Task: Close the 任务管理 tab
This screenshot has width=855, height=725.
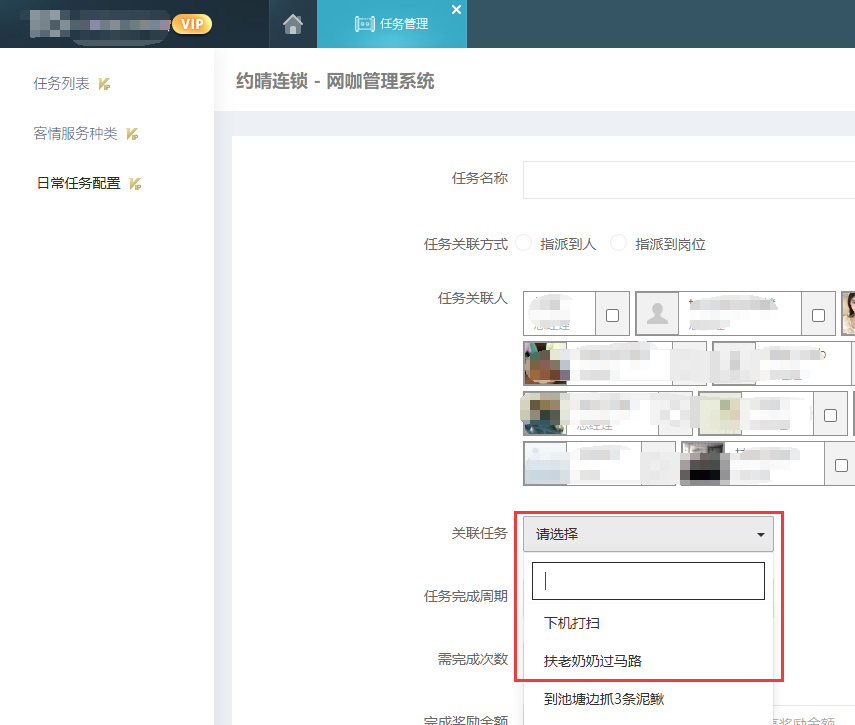Action: (456, 9)
